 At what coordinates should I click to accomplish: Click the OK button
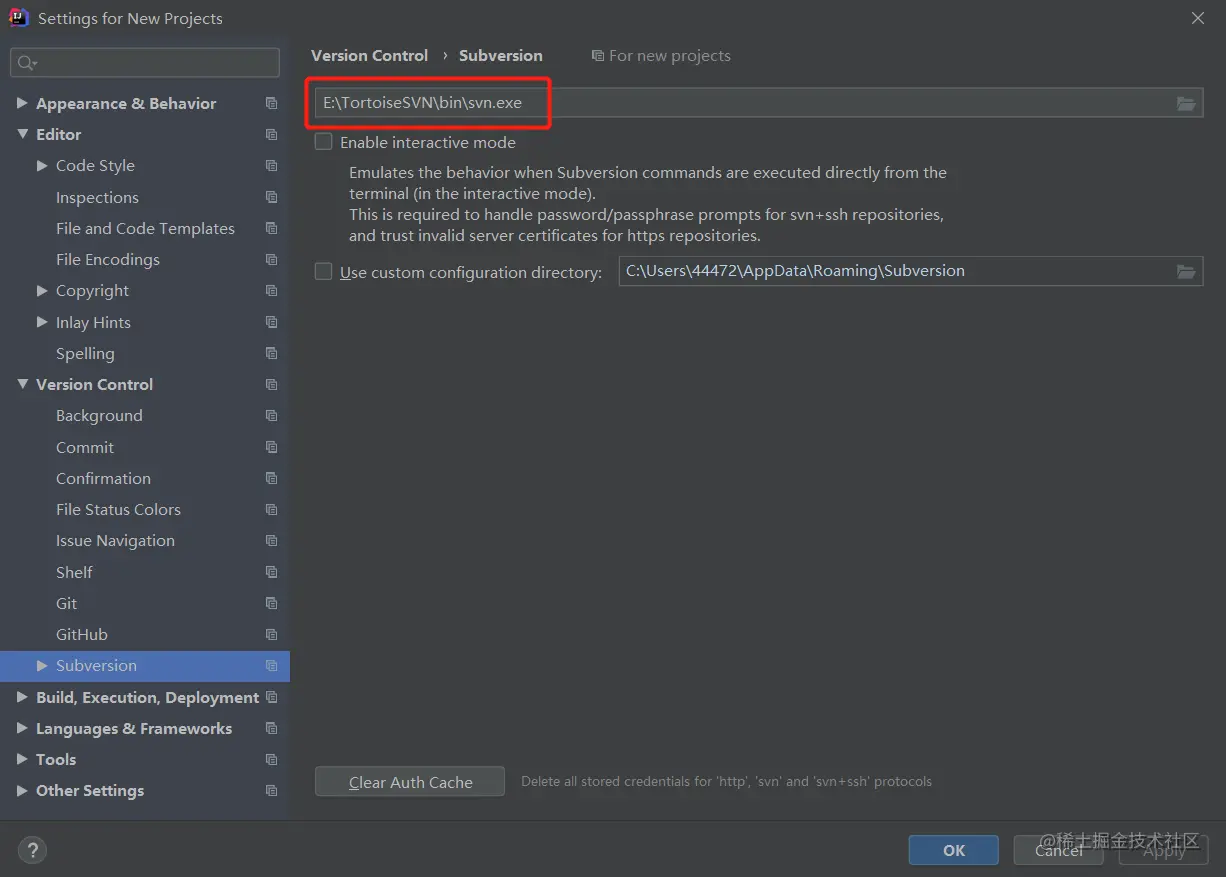point(954,850)
